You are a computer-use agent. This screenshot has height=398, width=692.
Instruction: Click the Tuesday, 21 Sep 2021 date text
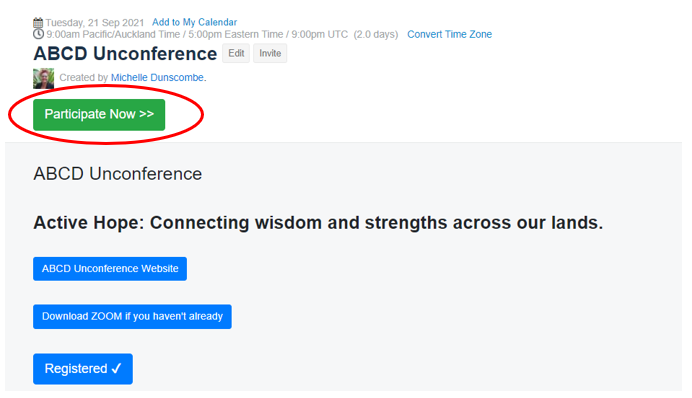(95, 23)
